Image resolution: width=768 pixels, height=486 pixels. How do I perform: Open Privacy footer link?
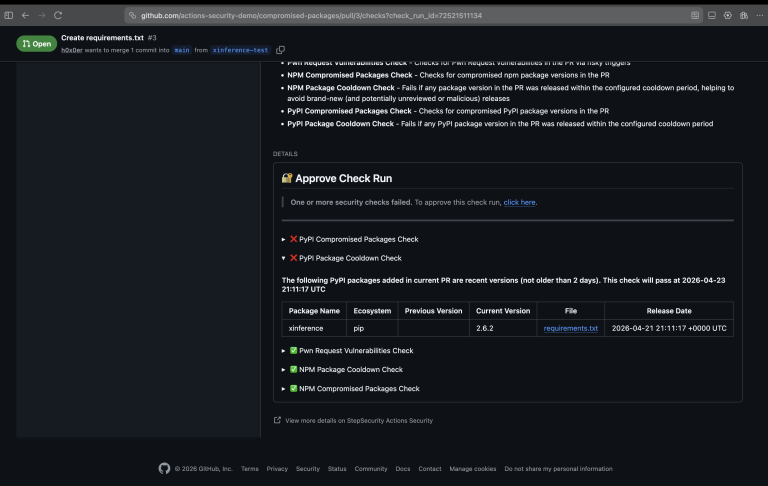tap(277, 469)
